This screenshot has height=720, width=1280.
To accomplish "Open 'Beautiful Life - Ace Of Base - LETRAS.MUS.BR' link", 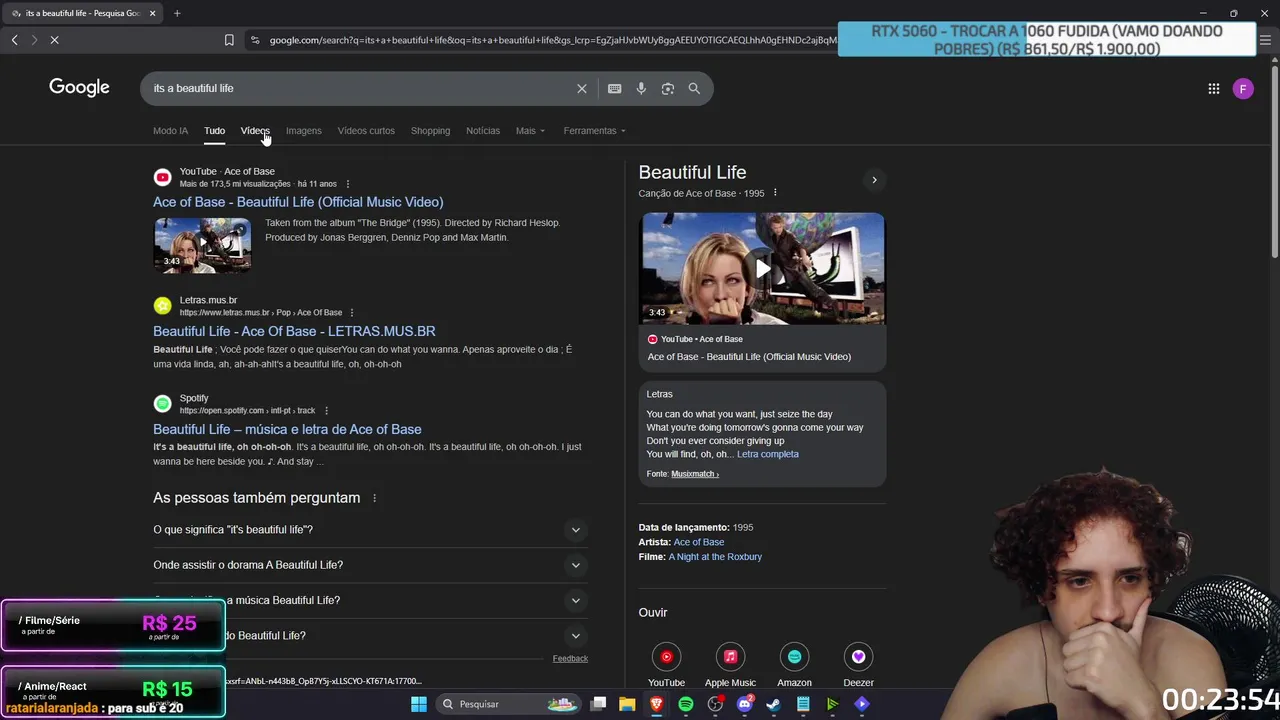I will tap(294, 331).
